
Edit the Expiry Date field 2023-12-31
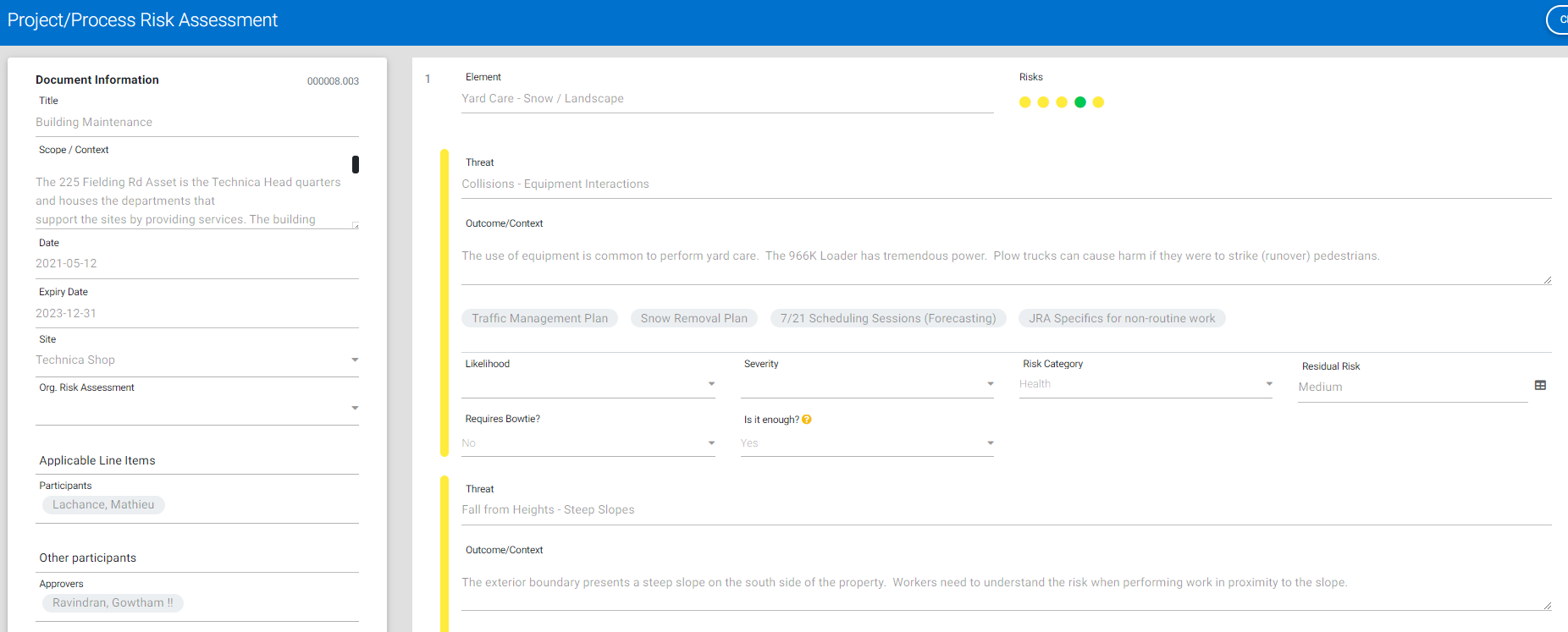197,313
